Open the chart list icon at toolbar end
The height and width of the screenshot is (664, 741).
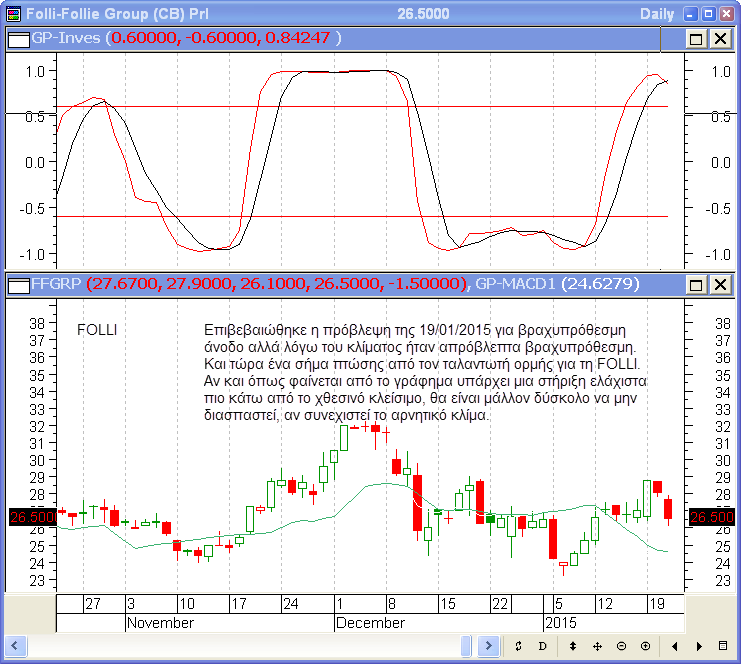pos(723,646)
